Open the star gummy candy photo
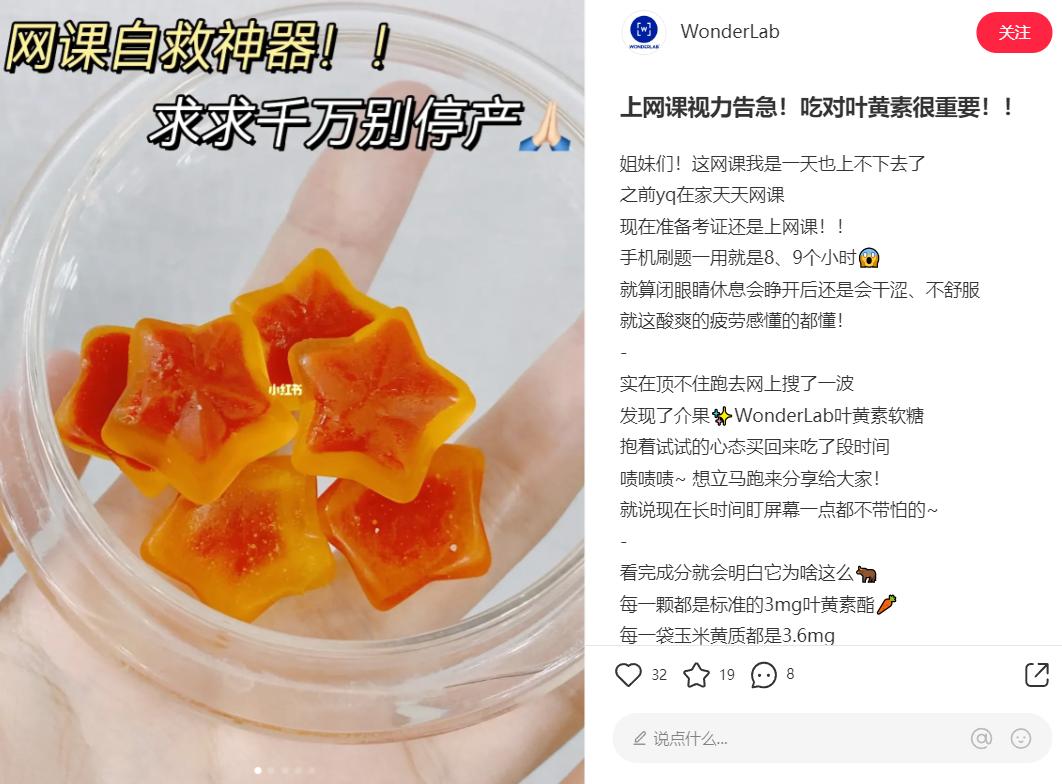The width and height of the screenshot is (1062, 784). point(292,392)
